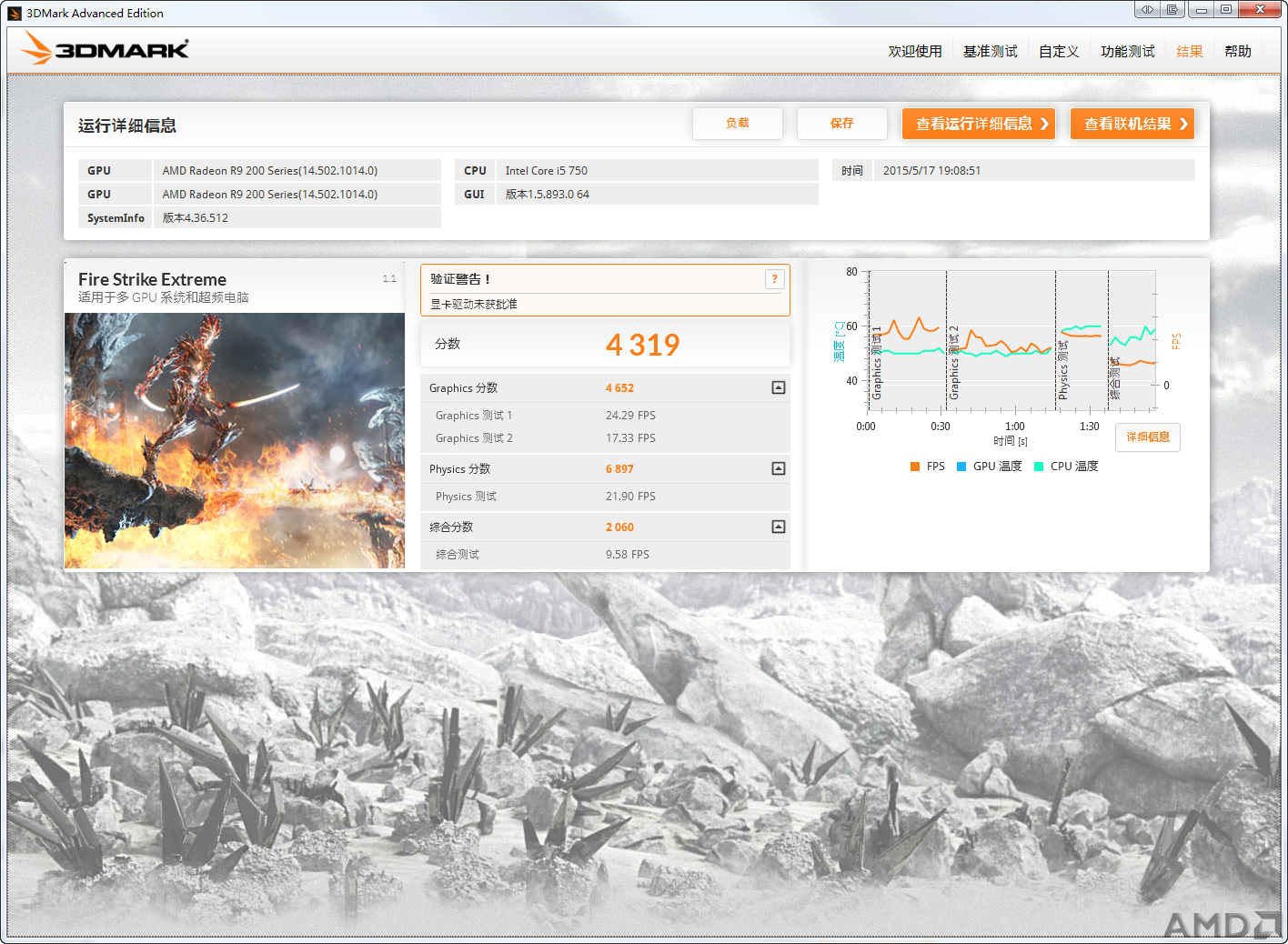Open 详细信息 below the chart
Viewport: 1288px width, 944px height.
tap(1148, 437)
